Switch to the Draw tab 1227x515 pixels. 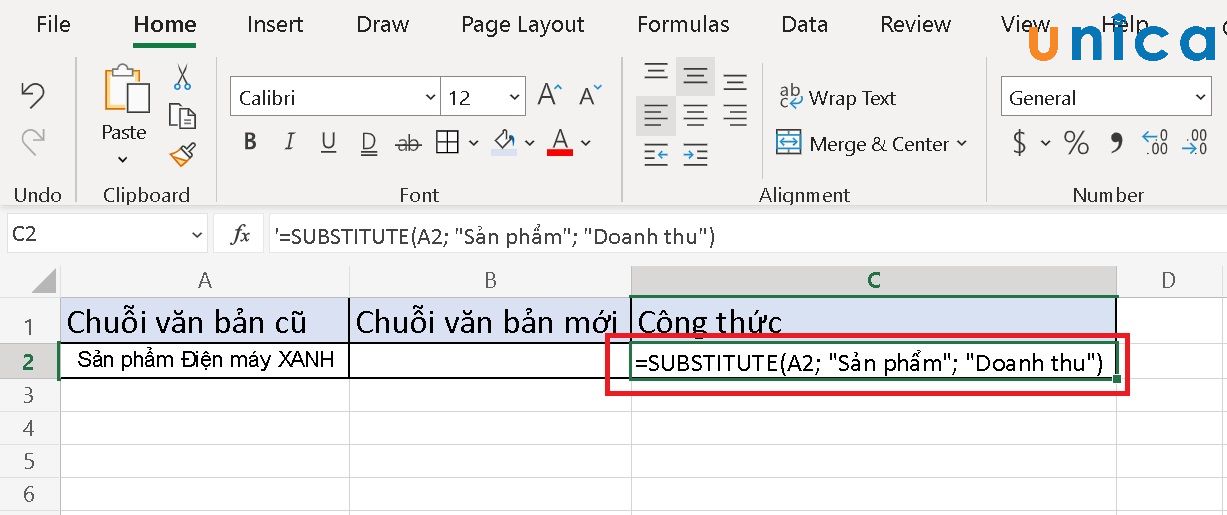pyautogui.click(x=382, y=25)
